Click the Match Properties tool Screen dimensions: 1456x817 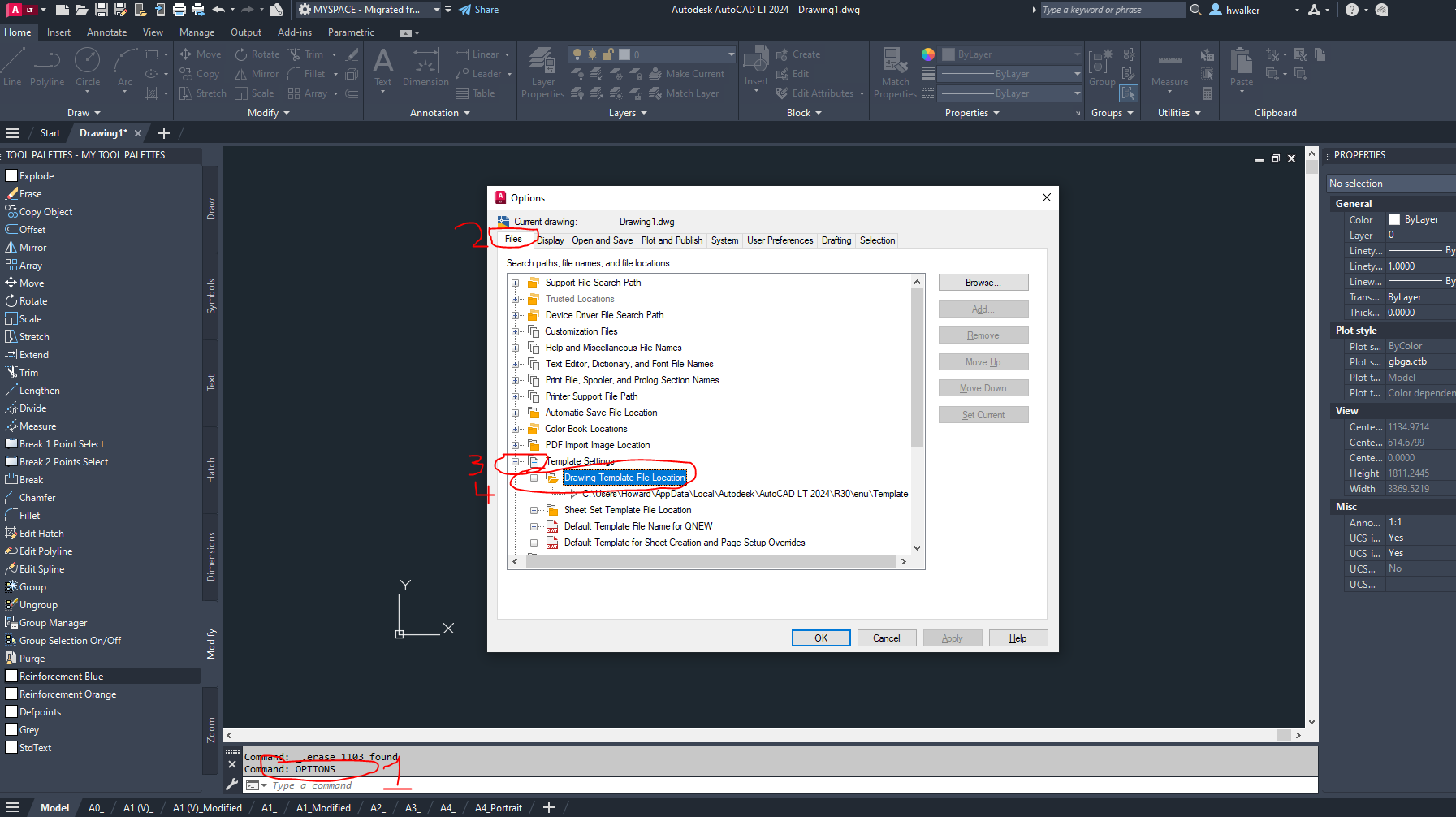tap(894, 71)
